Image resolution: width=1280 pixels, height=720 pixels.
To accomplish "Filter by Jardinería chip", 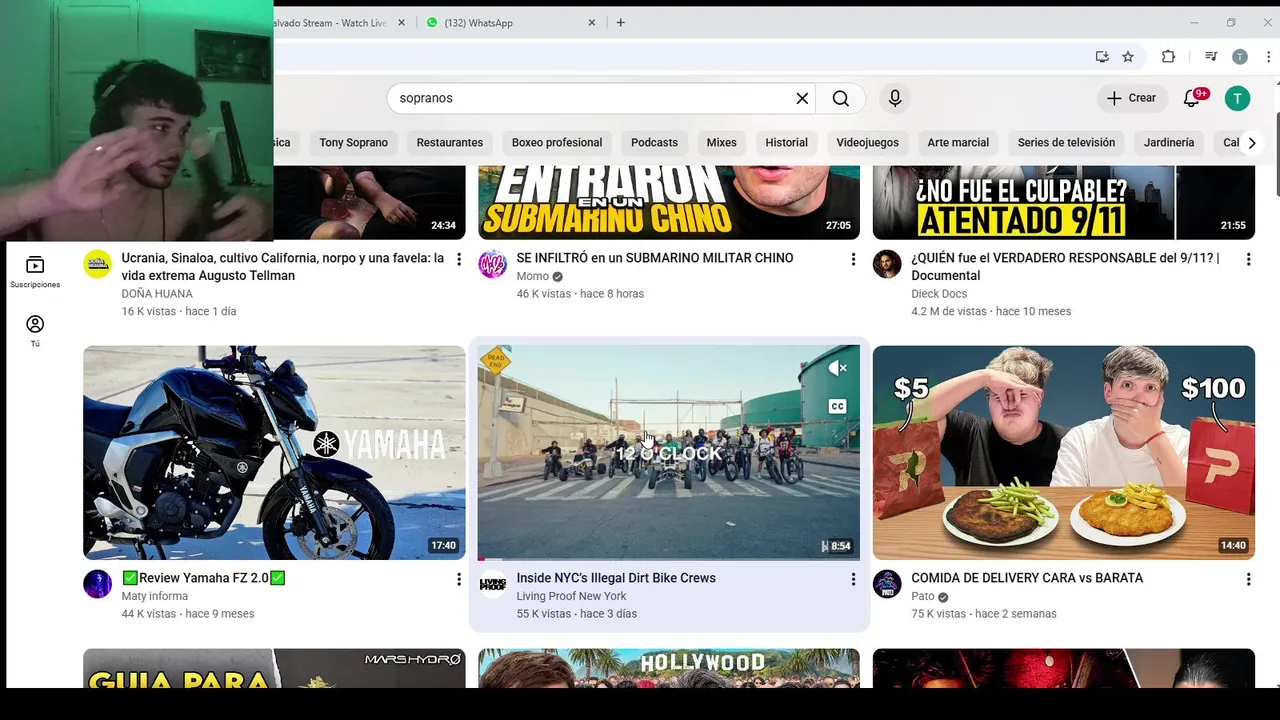I will click(x=1169, y=142).
